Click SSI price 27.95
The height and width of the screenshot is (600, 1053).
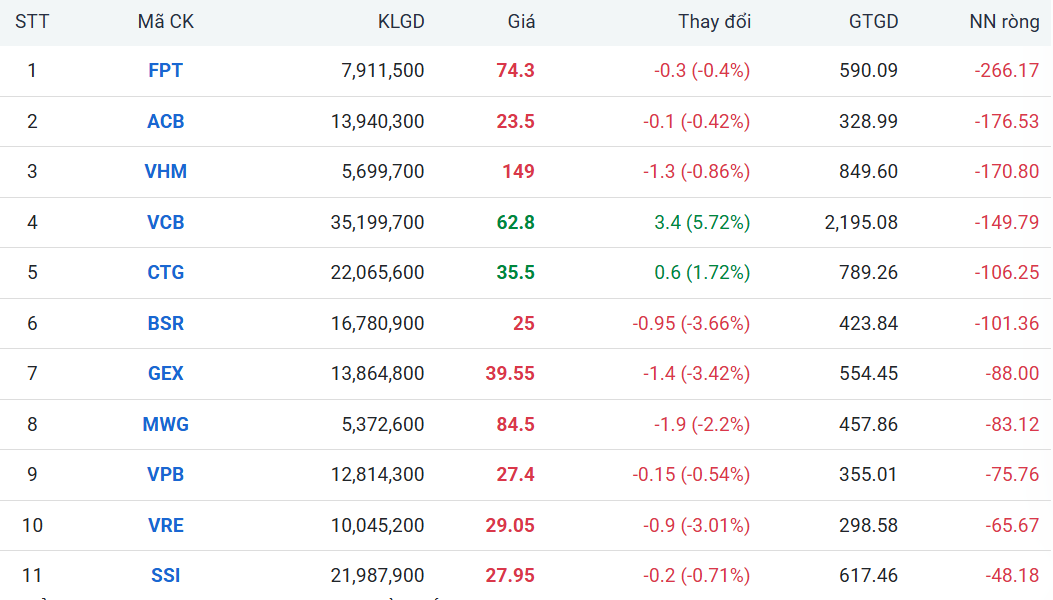(x=510, y=576)
